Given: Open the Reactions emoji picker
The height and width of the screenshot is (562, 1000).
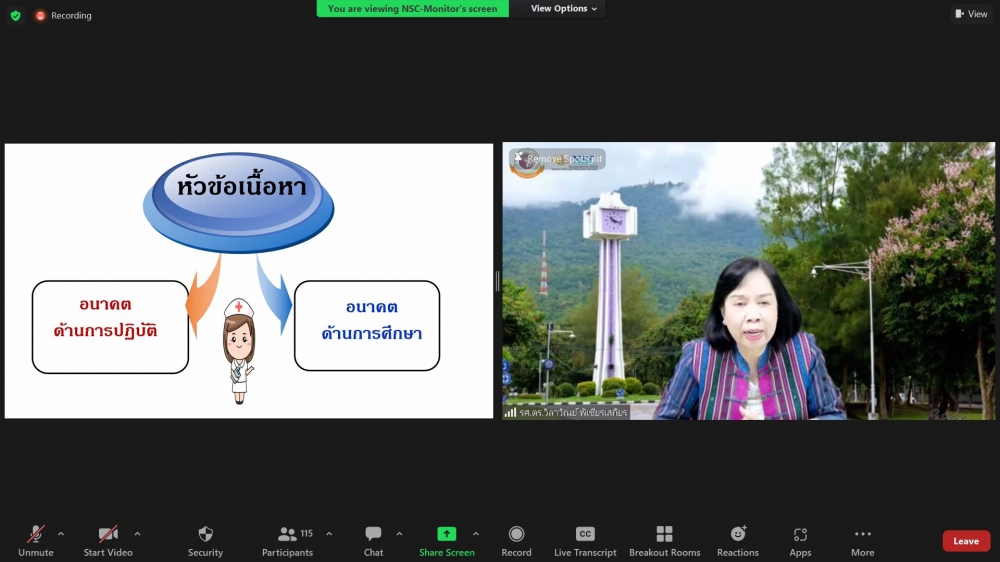Looking at the screenshot, I should [x=738, y=540].
